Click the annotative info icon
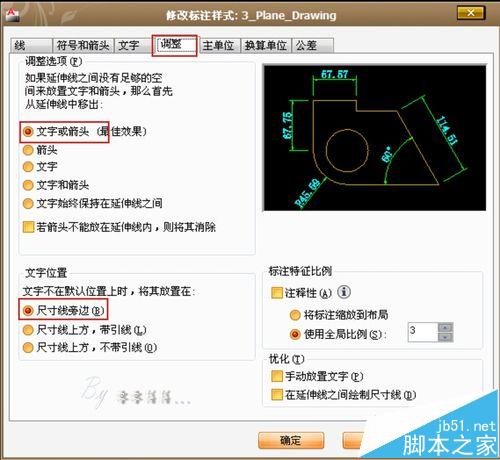Image resolution: width=500 pixels, height=460 pixels. (344, 292)
